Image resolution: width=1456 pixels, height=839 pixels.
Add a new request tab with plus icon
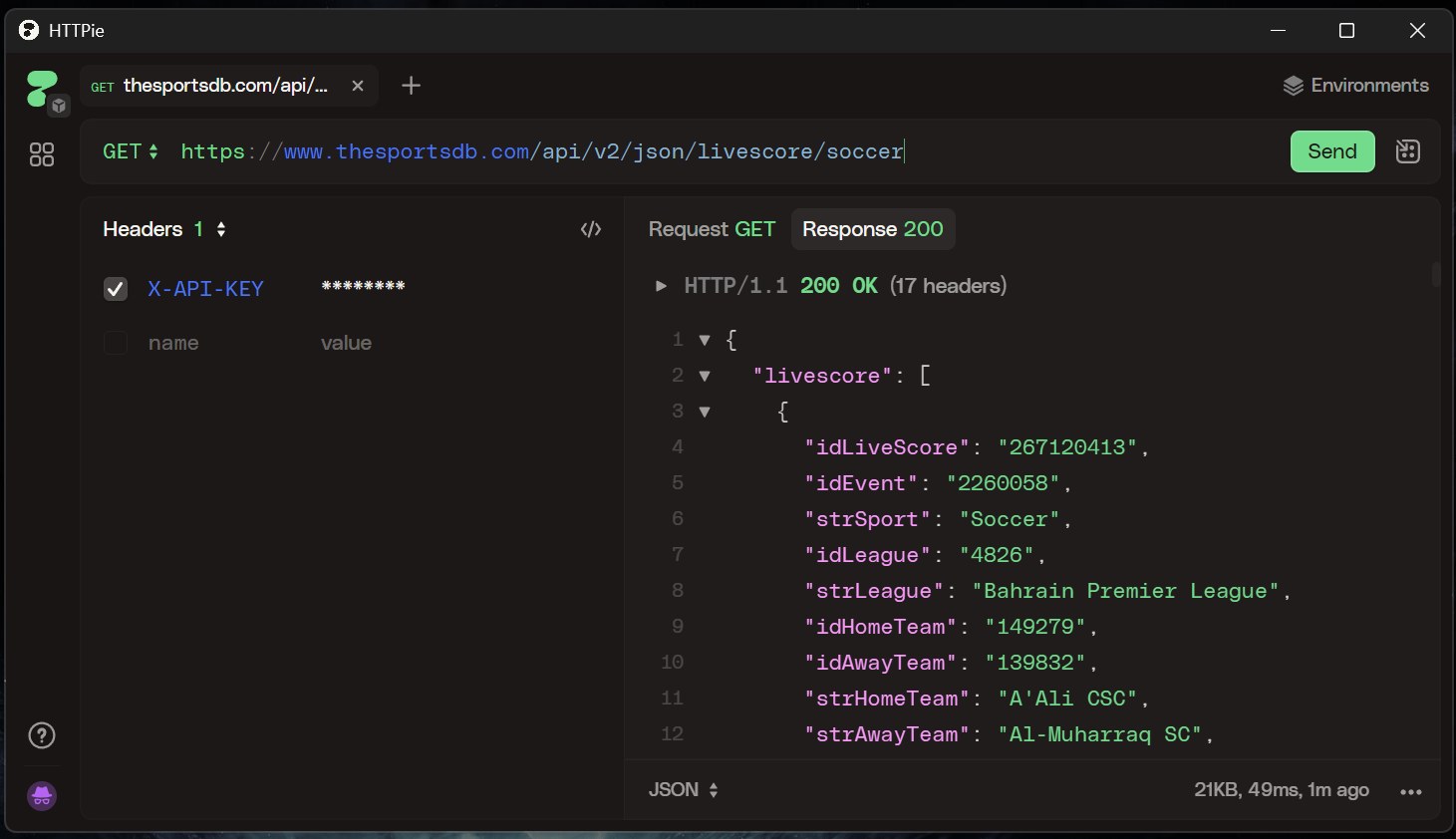tap(411, 86)
